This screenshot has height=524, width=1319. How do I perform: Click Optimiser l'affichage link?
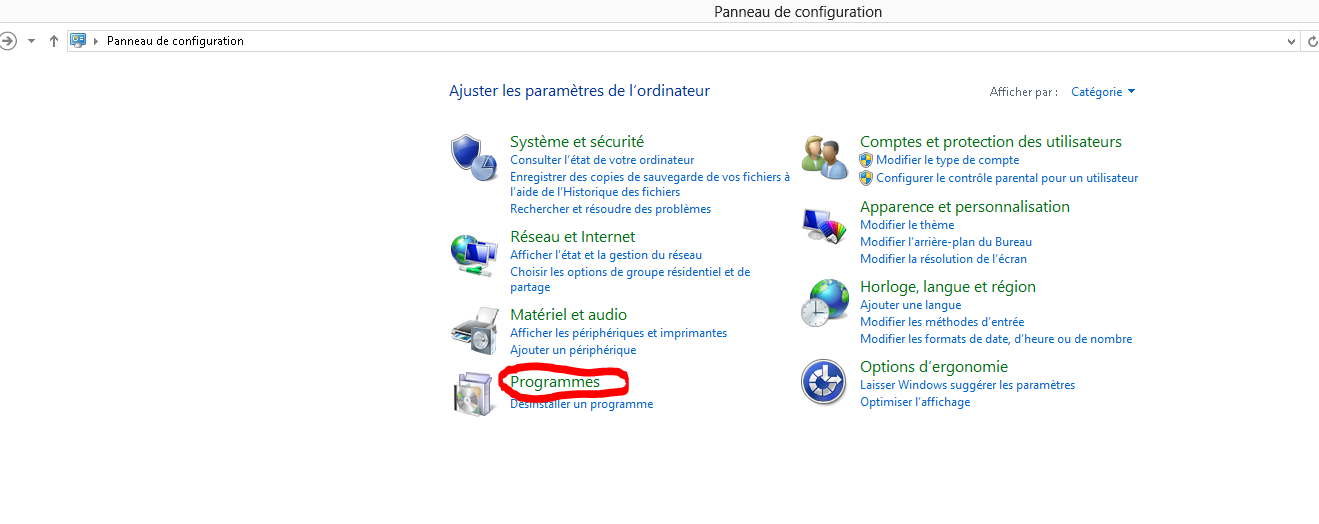(915, 402)
